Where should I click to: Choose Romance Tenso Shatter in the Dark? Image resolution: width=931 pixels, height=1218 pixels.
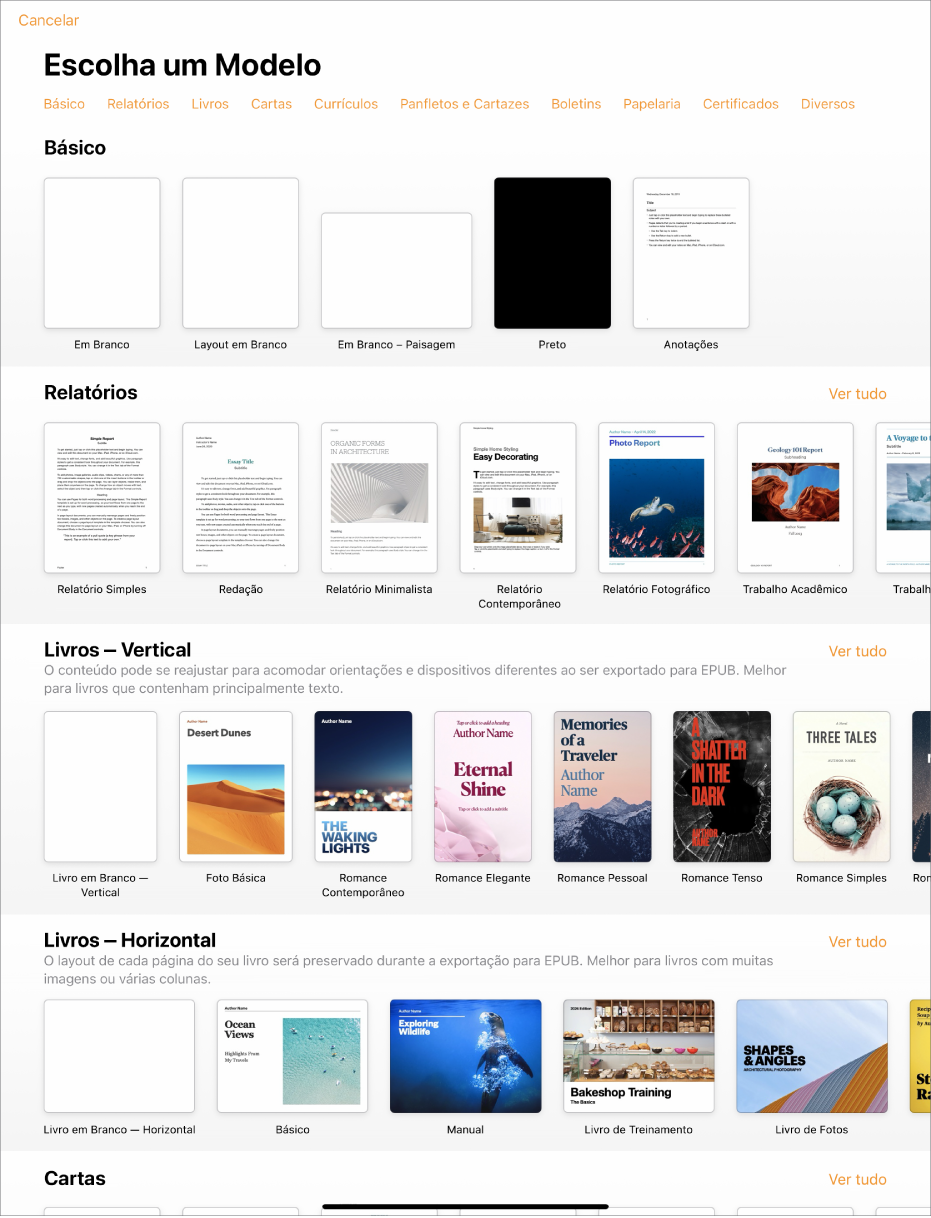pyautogui.click(x=722, y=786)
